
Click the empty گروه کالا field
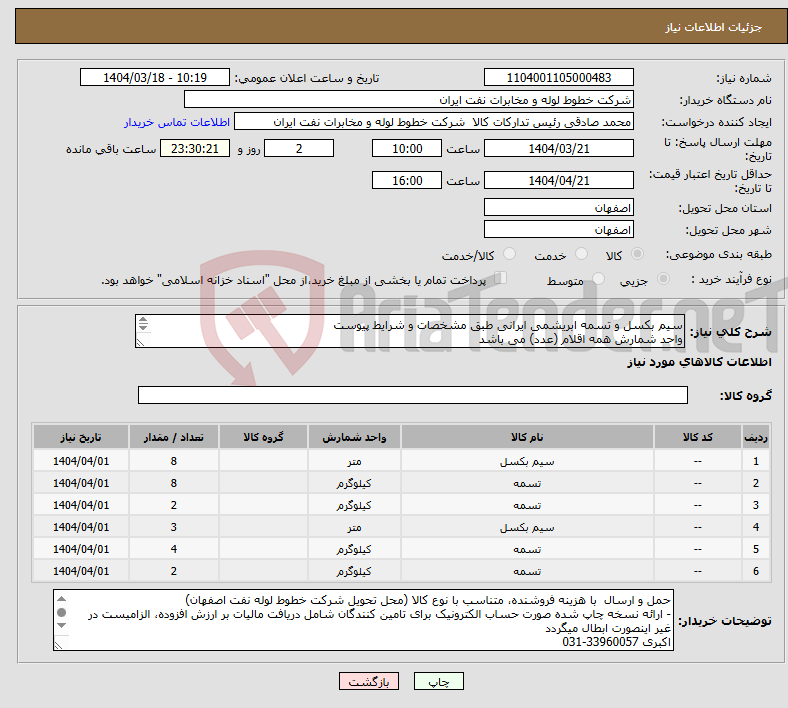pos(413,395)
